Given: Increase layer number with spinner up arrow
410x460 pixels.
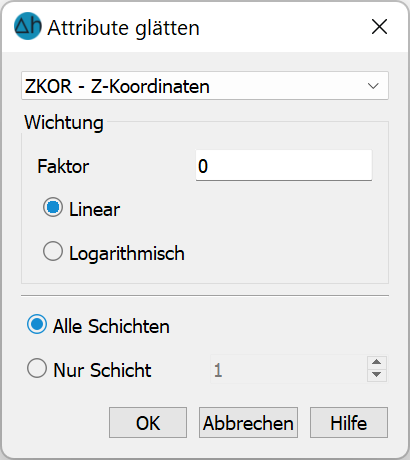Looking at the screenshot, I should (x=377, y=363).
